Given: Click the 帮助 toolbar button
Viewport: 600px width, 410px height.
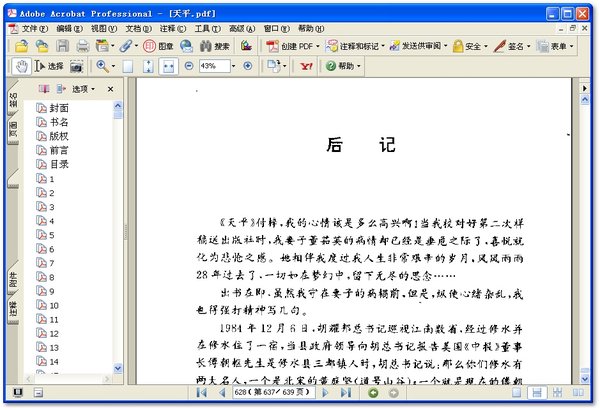Looking at the screenshot, I should click(x=343, y=66).
